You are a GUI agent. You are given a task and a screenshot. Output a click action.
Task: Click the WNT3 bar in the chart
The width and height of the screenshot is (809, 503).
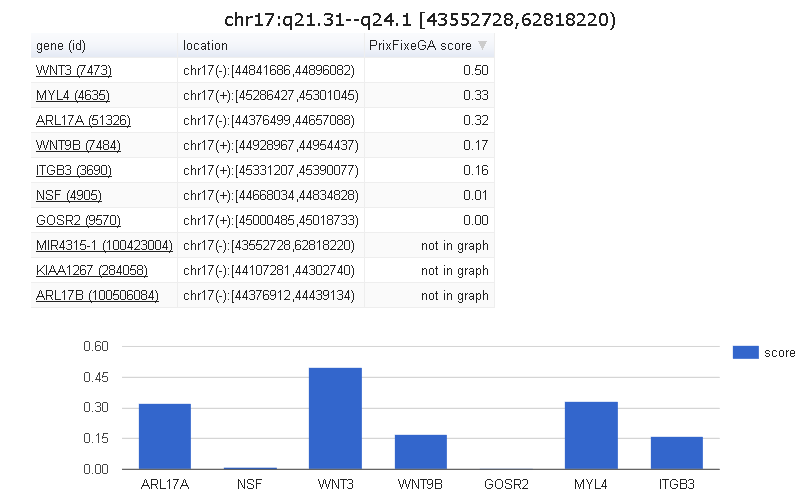click(x=335, y=418)
